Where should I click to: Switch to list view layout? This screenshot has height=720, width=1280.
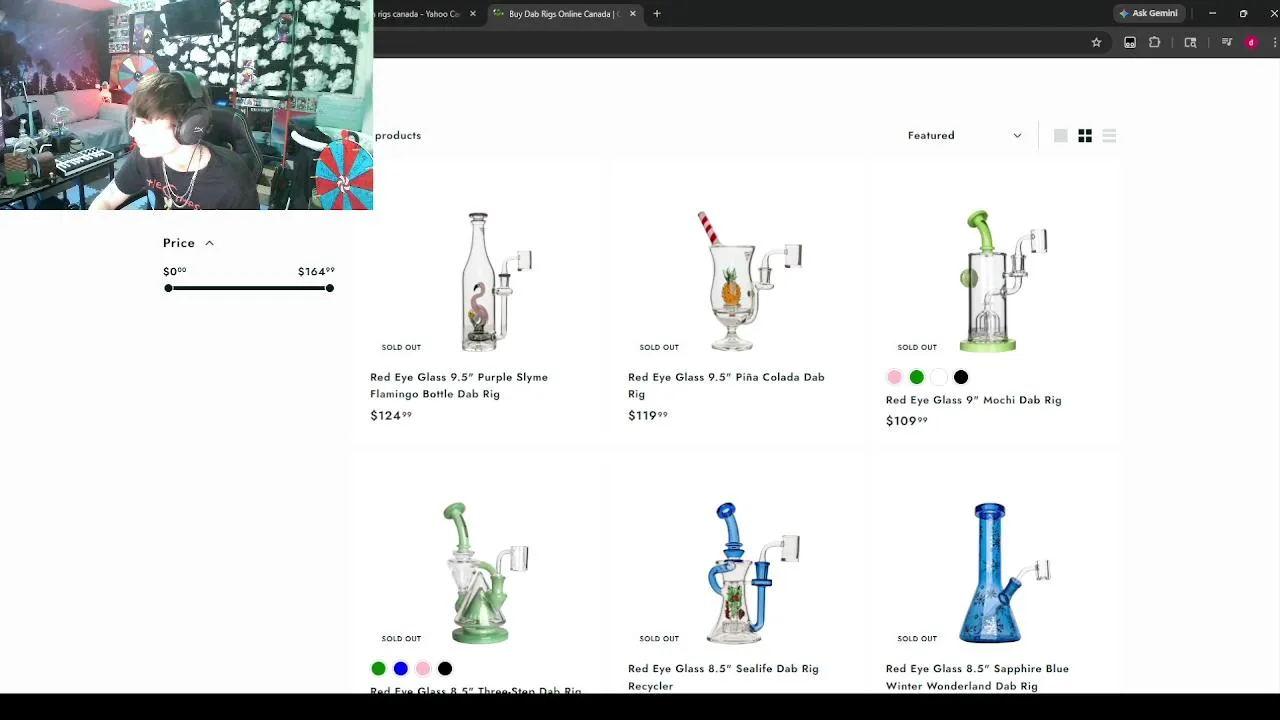pos(1109,135)
